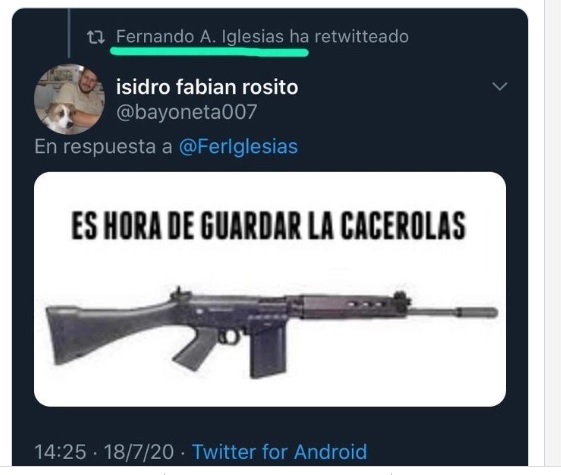Viewport: 561px width, 475px height.
Task: Select the display name isidro fabian rosito
Action: (207, 87)
